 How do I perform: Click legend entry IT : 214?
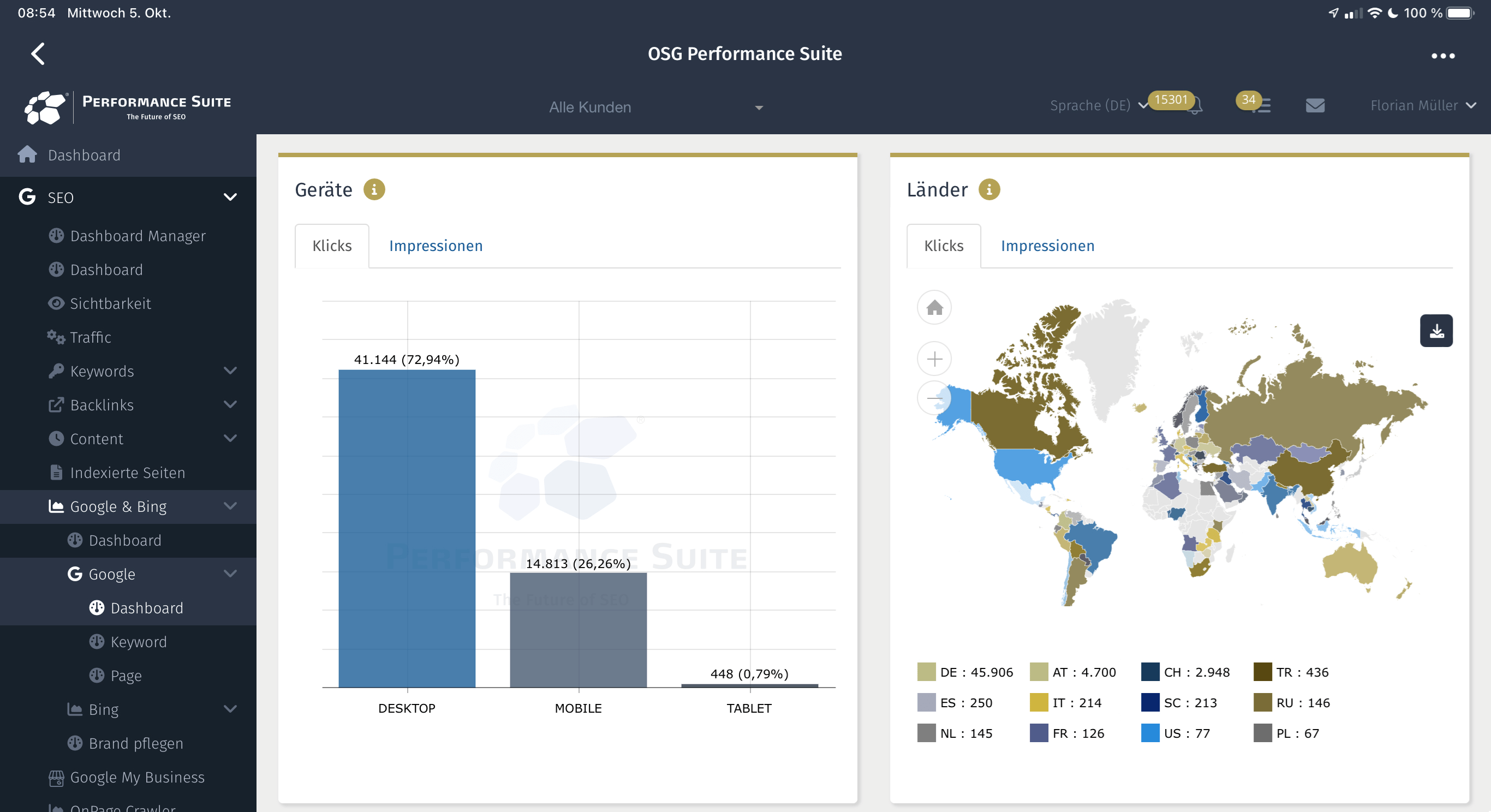[x=1066, y=703]
